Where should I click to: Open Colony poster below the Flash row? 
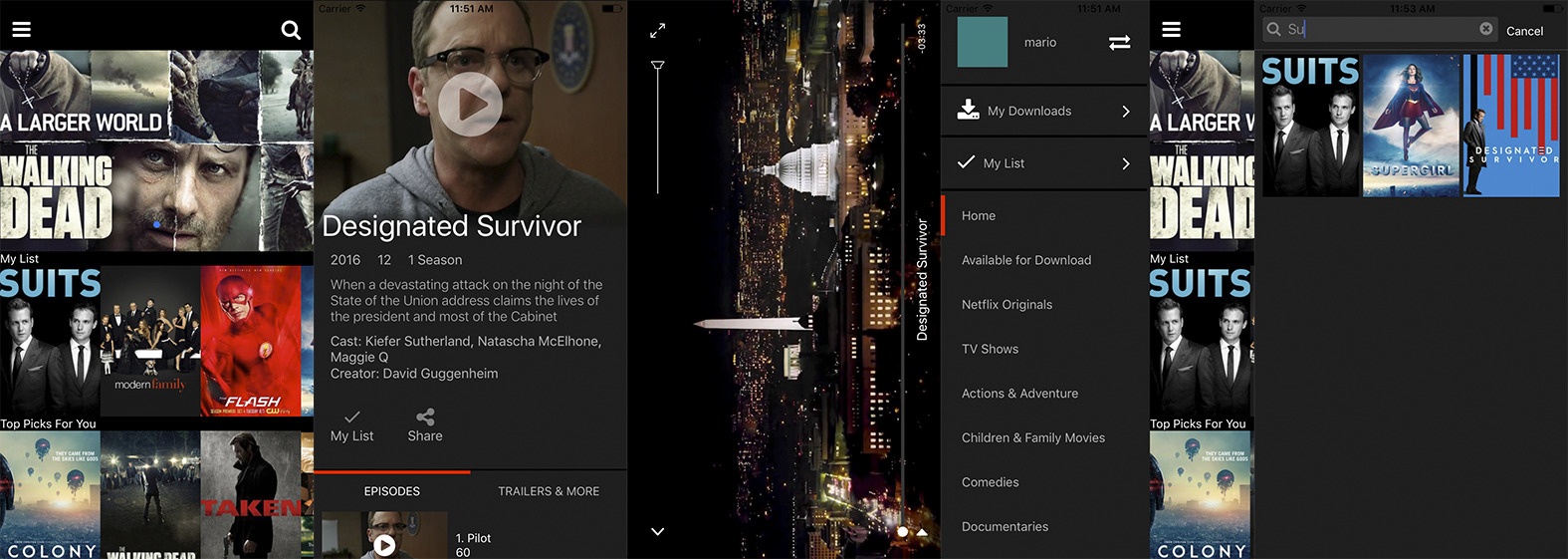coord(50,494)
